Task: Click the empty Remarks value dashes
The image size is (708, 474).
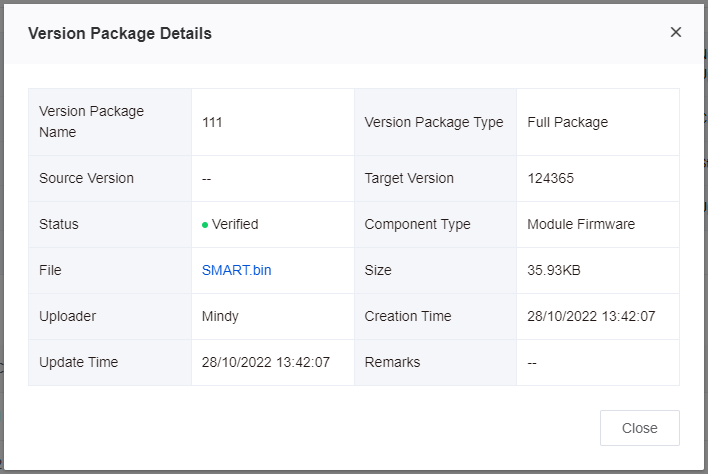Action: (x=532, y=363)
